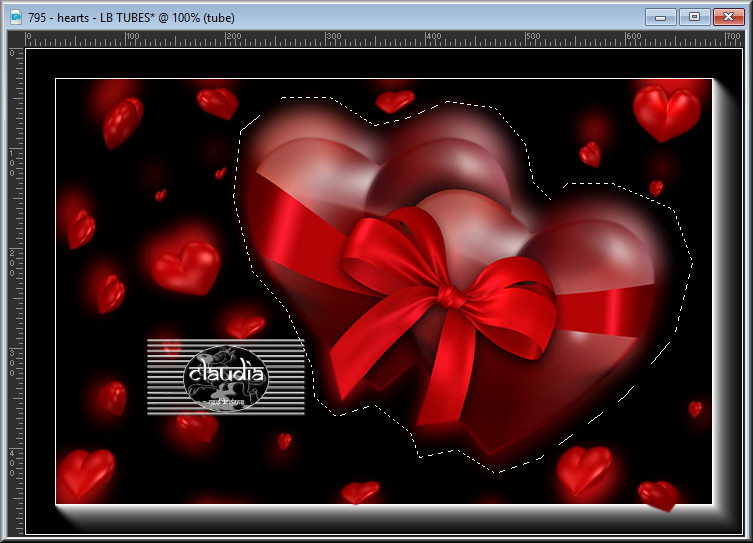
Task: Maximize the hearts image window
Action: click(694, 17)
